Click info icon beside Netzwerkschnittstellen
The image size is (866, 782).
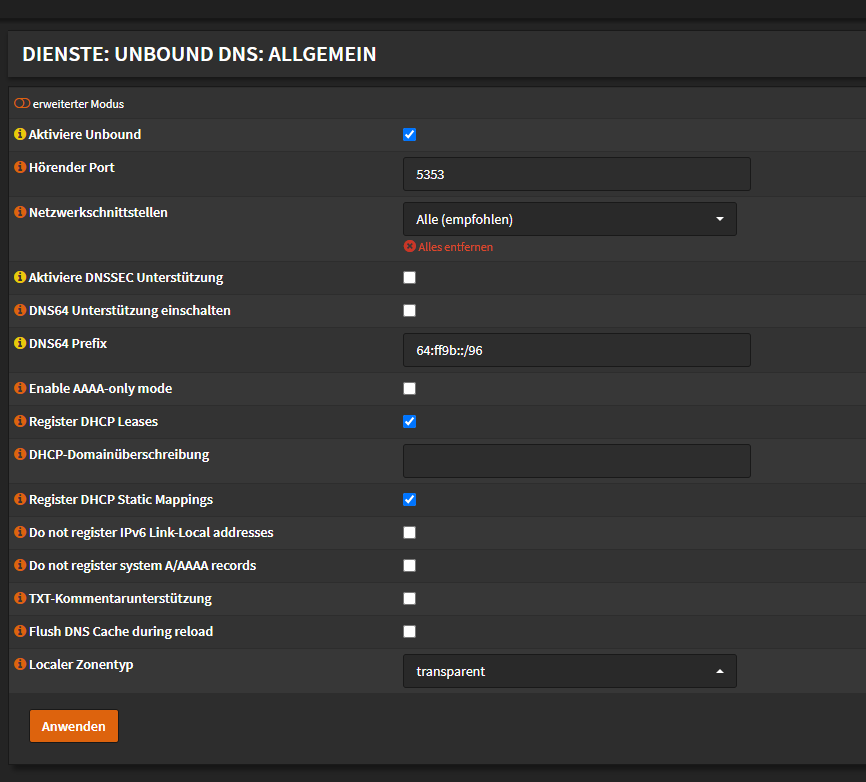(x=20, y=212)
